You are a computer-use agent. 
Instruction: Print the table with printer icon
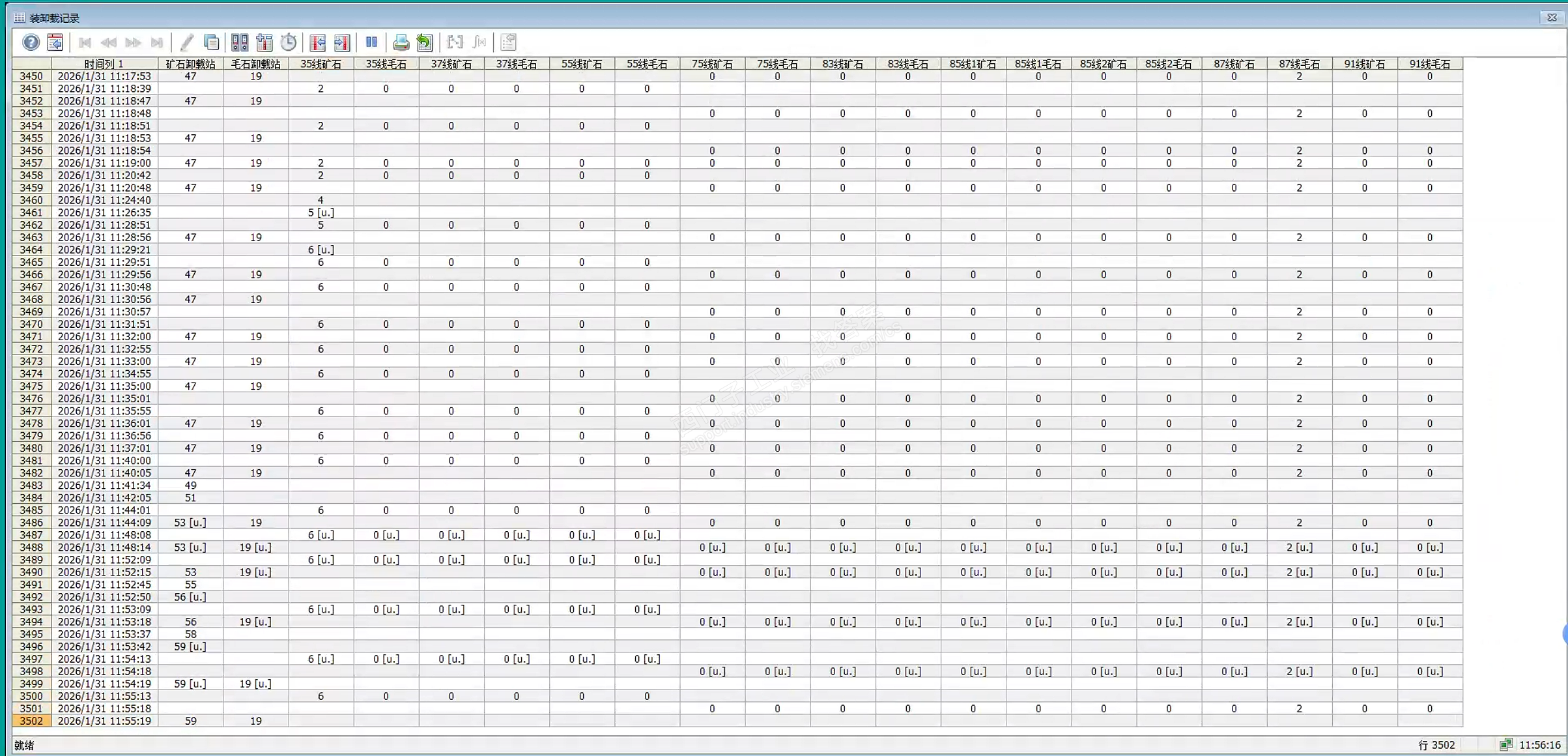401,42
